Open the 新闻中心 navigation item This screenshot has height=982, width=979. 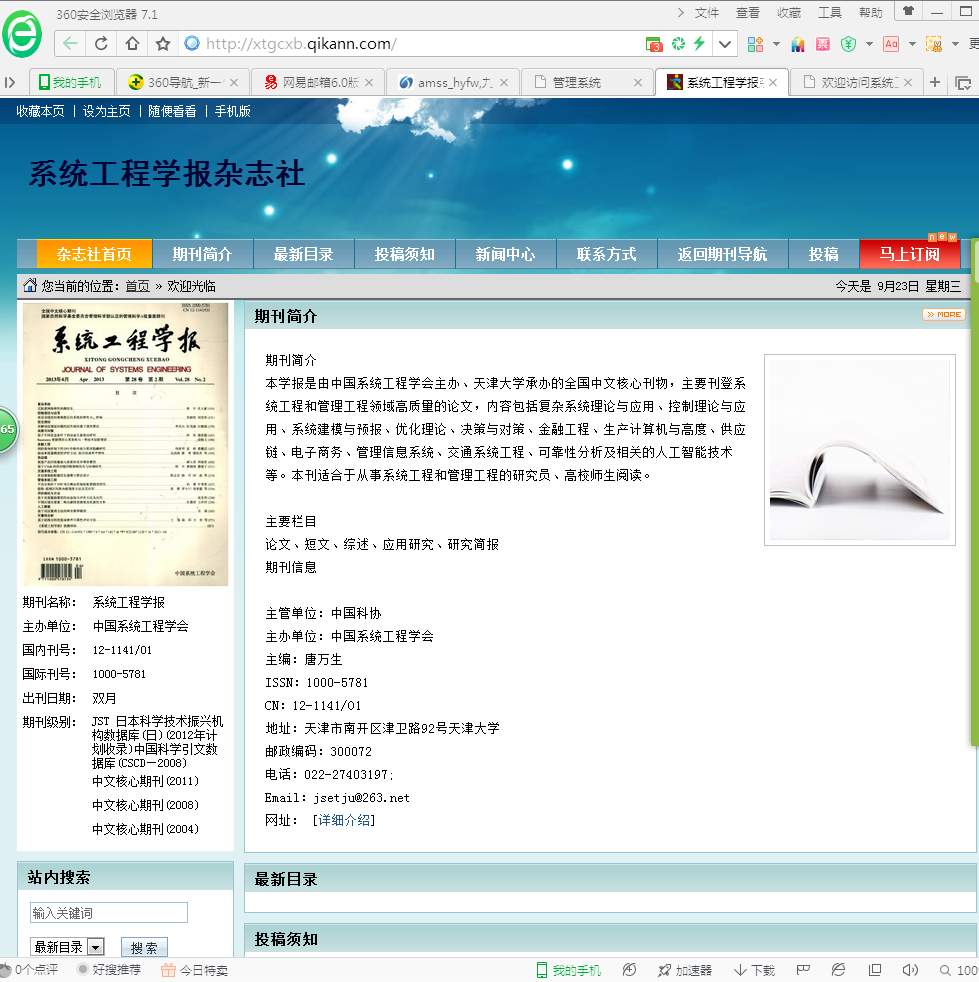505,254
